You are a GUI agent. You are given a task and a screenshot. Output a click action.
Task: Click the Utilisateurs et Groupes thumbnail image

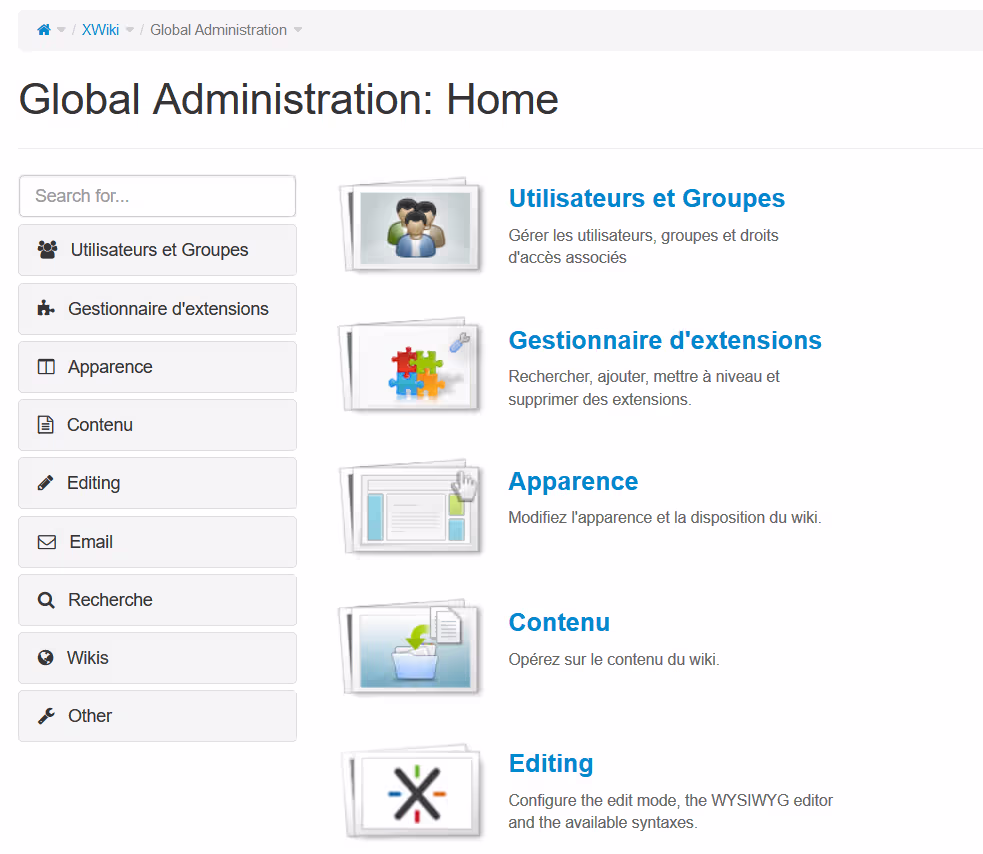(x=413, y=227)
